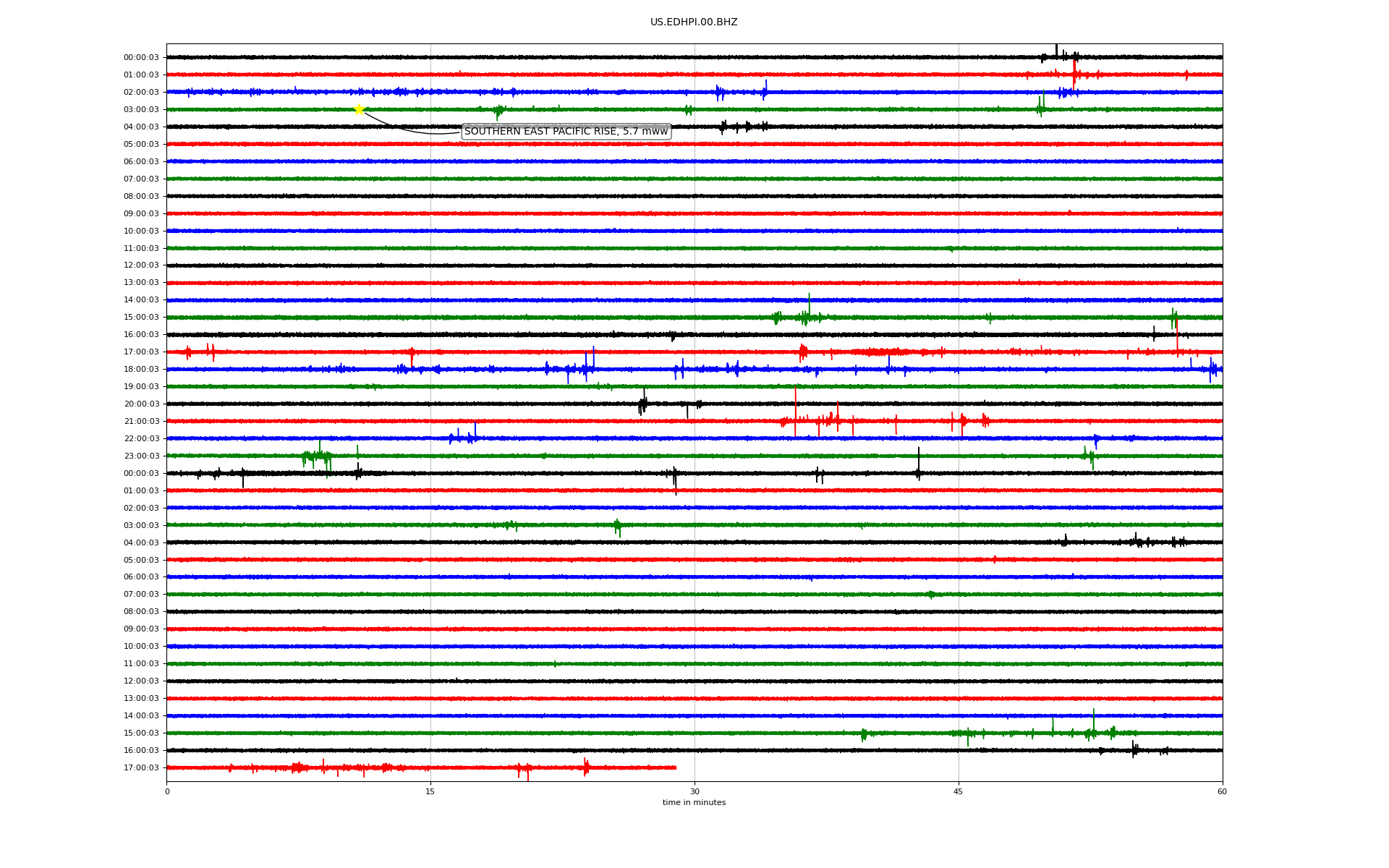
Task: Click the US.EDHPI.00.BHZ plot title
Action: pyautogui.click(x=694, y=22)
